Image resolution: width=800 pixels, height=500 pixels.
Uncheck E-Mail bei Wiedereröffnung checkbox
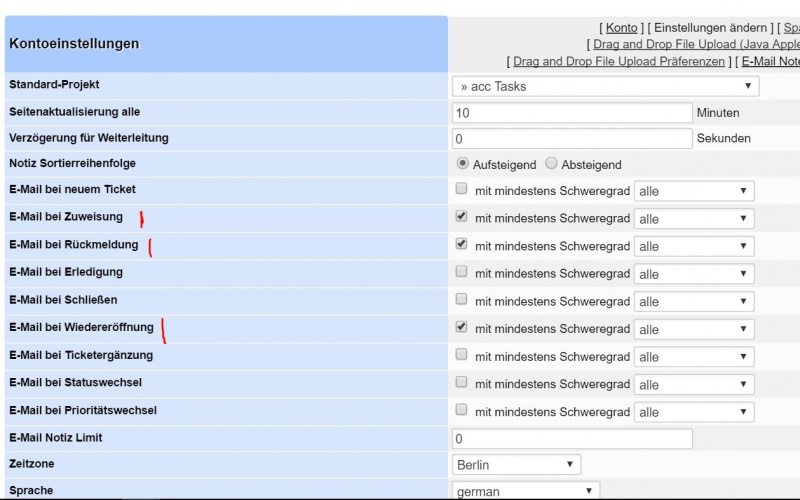coord(461,327)
